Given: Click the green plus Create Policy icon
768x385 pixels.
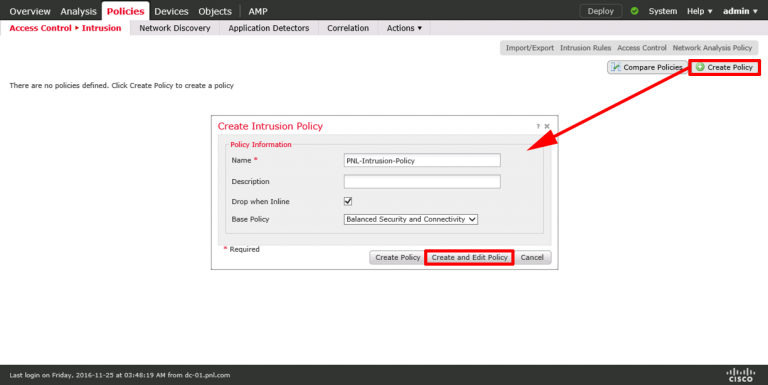Looking at the screenshot, I should 700,67.
